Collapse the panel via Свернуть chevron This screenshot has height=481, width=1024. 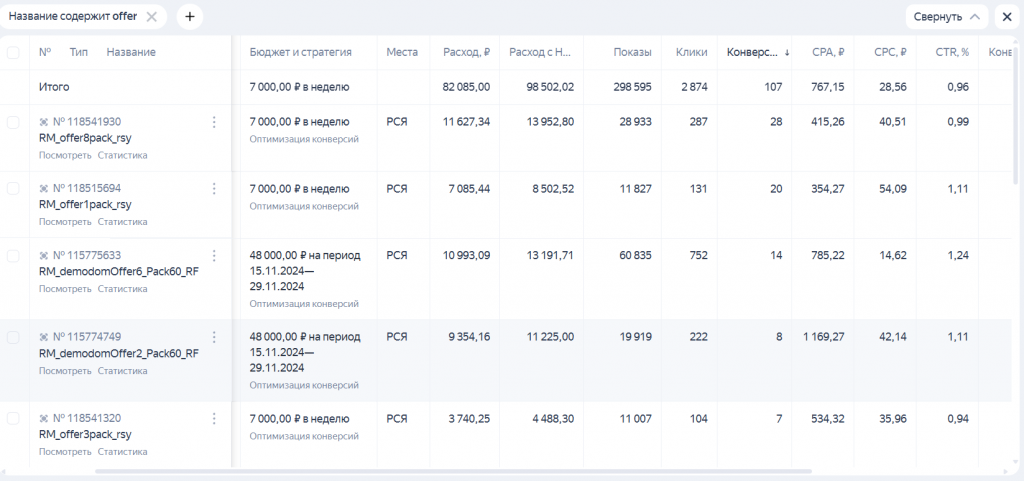pos(974,17)
